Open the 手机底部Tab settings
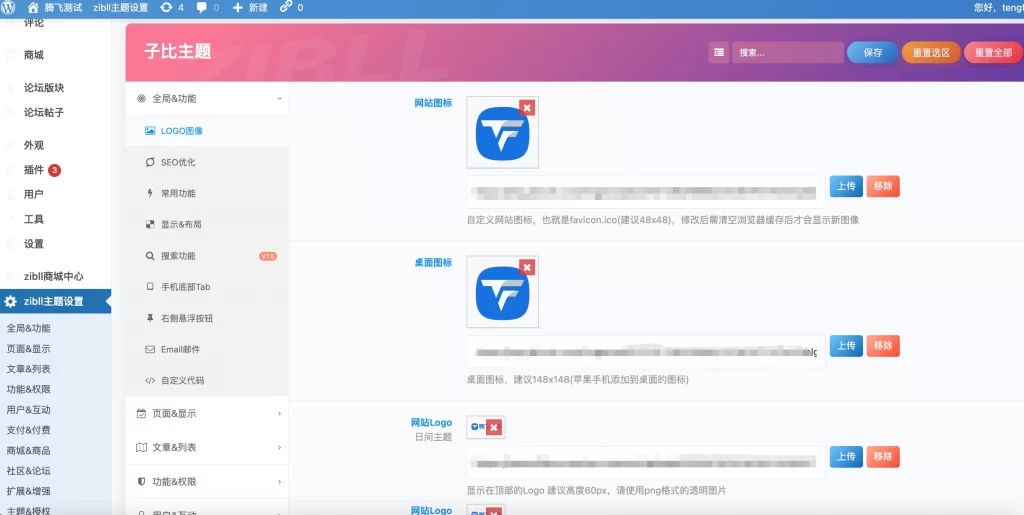Screen dimensions: 1024x515 pos(207,287)
